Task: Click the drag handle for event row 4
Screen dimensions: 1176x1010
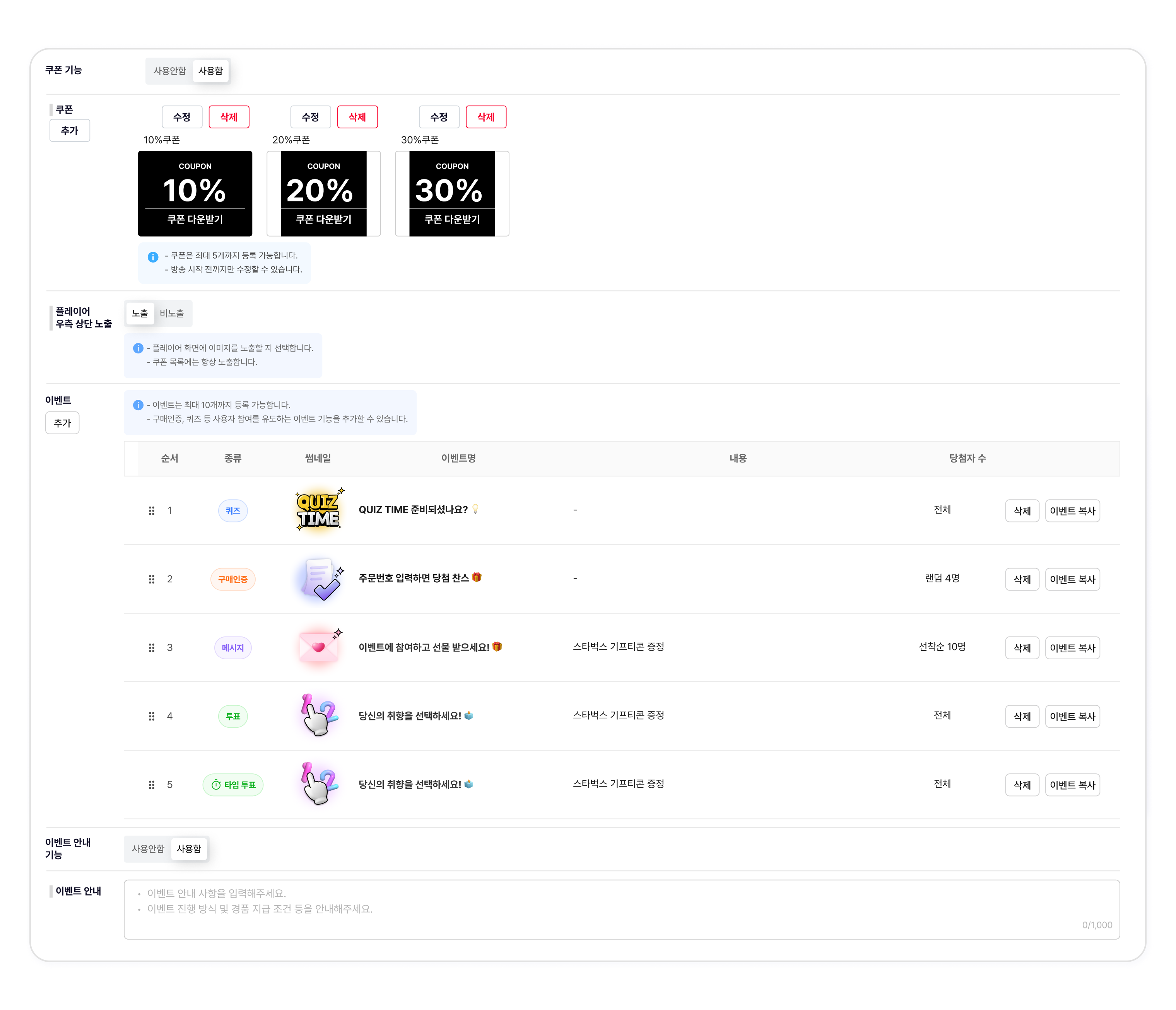Action: [152, 716]
